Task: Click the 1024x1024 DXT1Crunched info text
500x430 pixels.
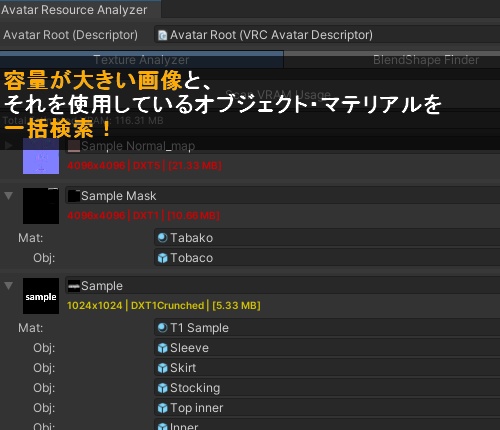Action: pyautogui.click(x=164, y=305)
